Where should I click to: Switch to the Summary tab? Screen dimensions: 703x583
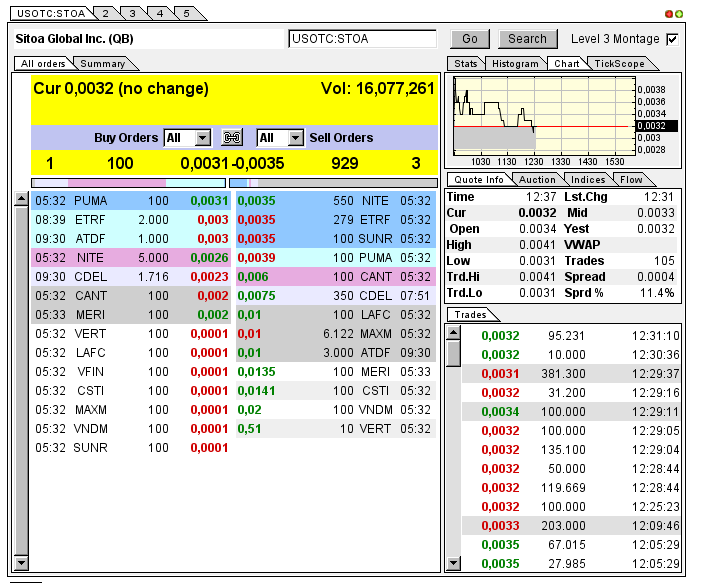click(x=102, y=64)
